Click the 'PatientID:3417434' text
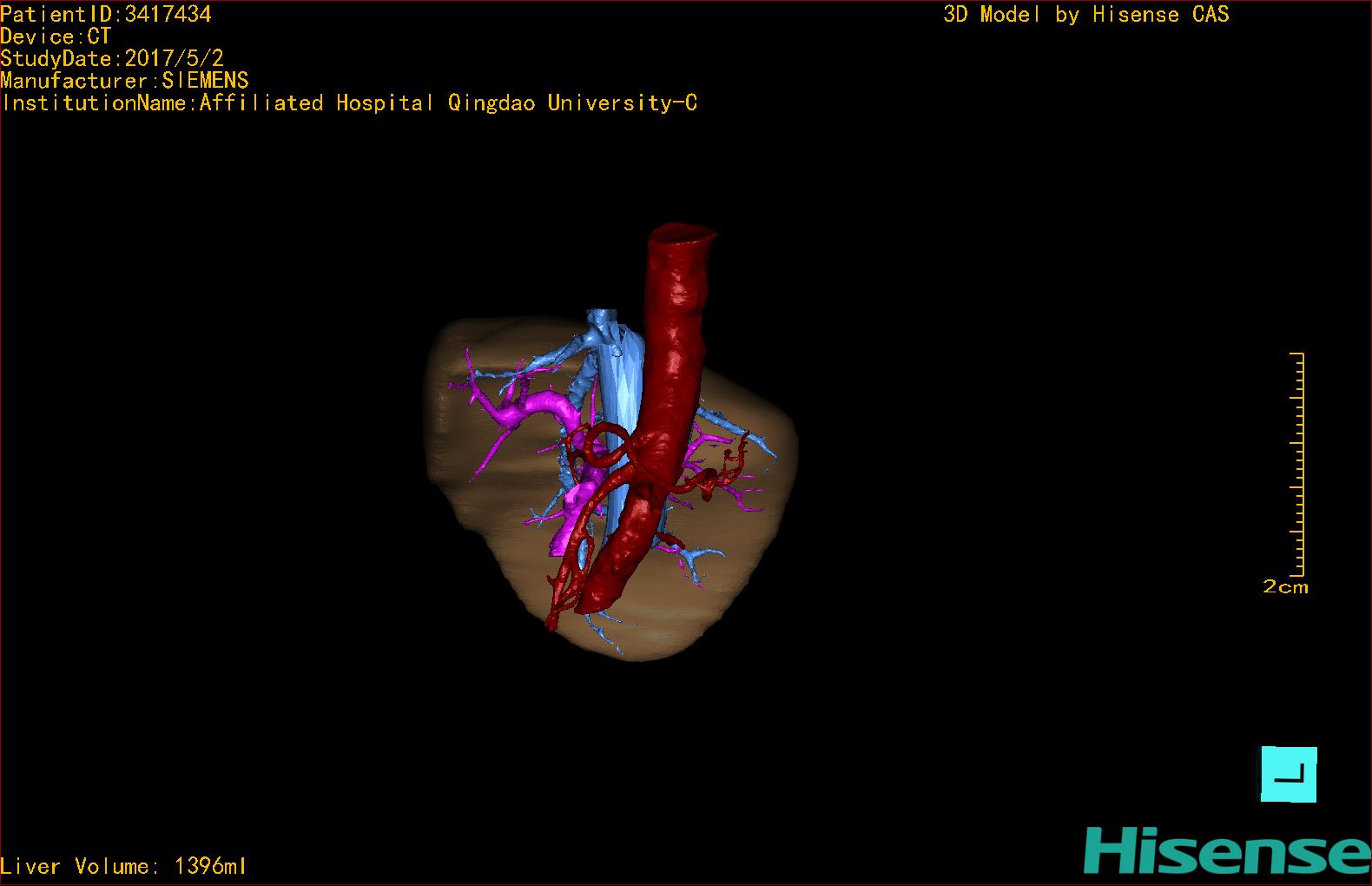Screen dimensions: 1372x886 [106, 14]
